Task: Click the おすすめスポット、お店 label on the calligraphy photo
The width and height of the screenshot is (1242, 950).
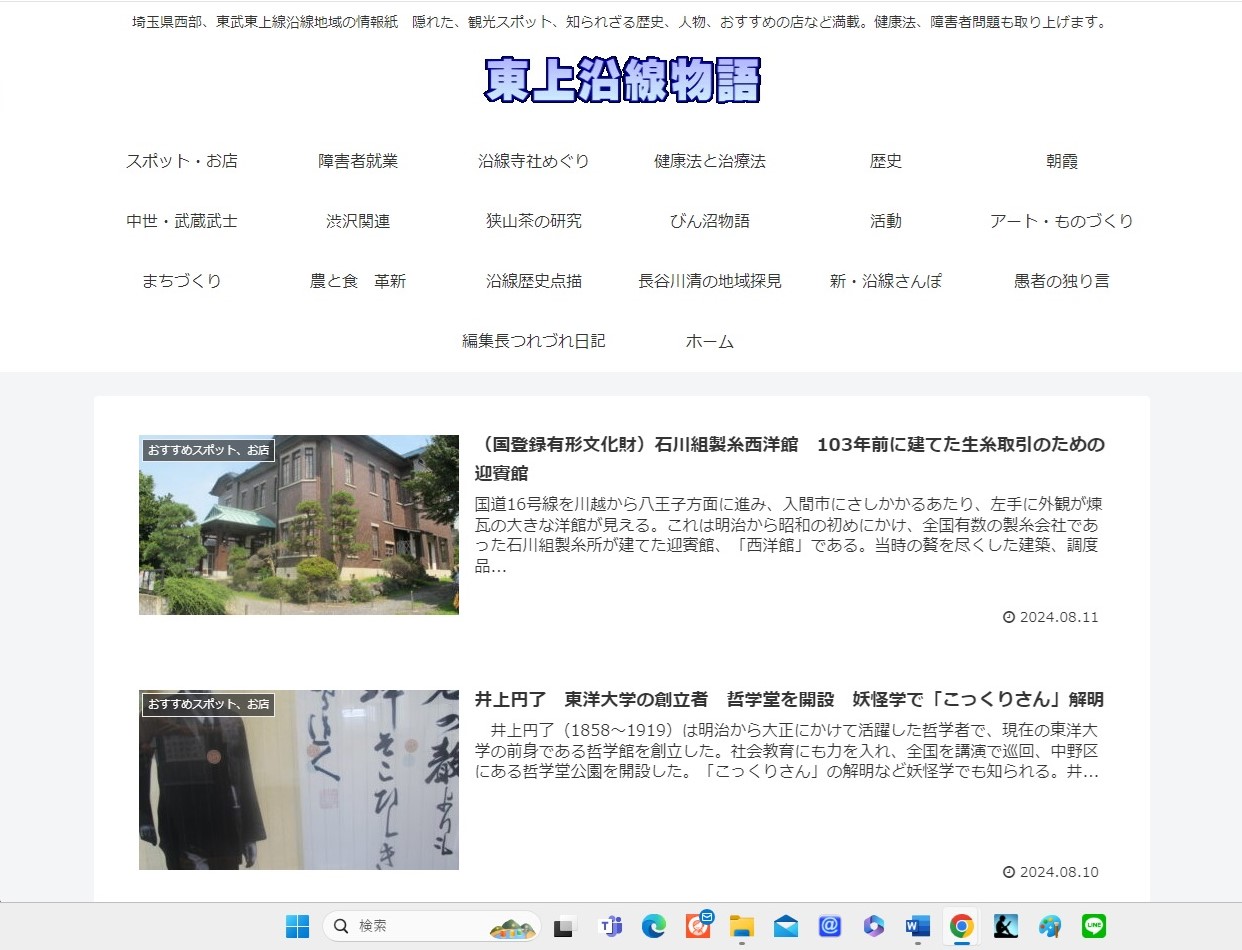Action: pyautogui.click(x=208, y=704)
